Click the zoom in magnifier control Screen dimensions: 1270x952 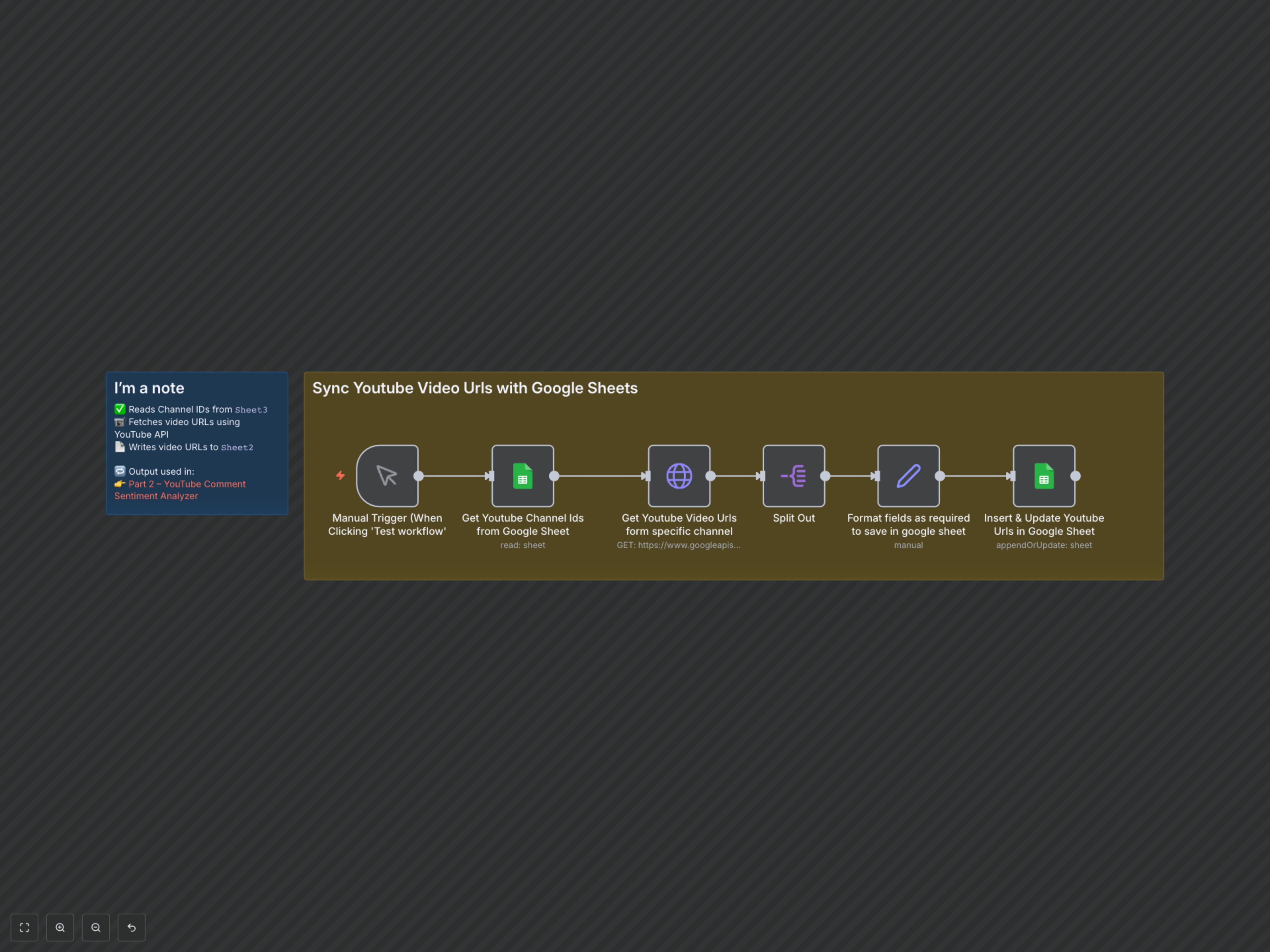pyautogui.click(x=60, y=927)
